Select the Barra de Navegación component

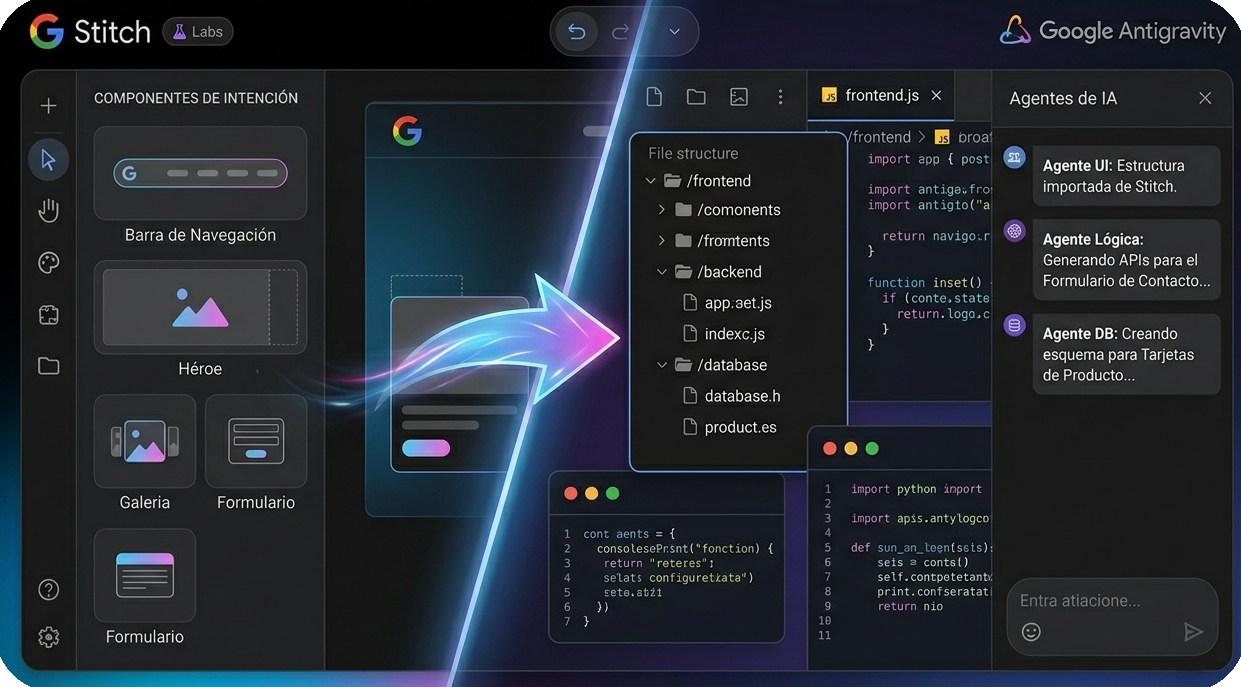200,173
